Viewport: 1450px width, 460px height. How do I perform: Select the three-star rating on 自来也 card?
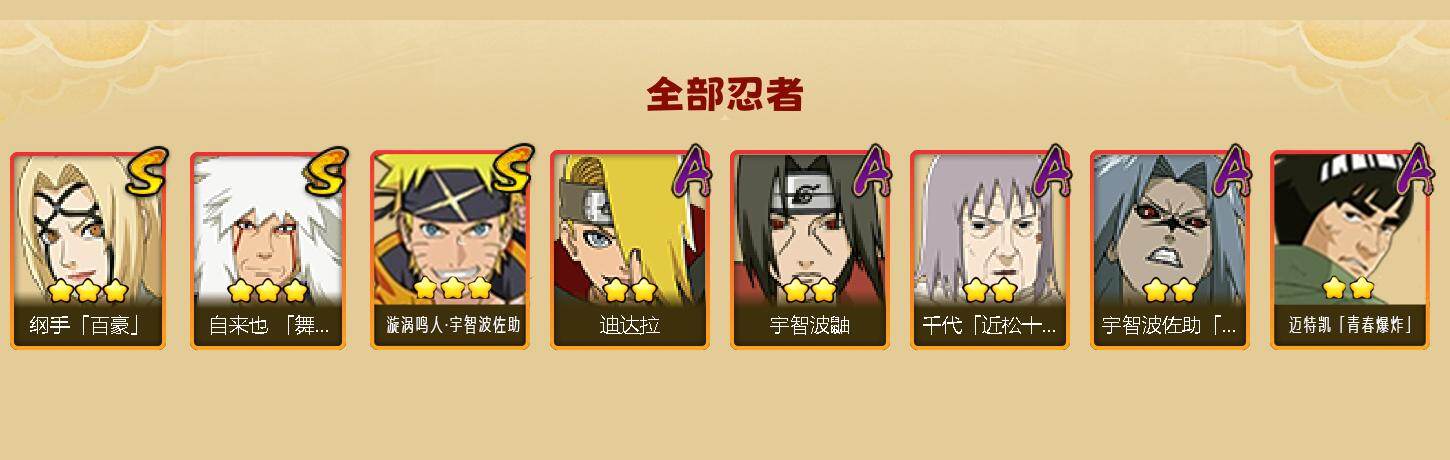pyautogui.click(x=268, y=290)
